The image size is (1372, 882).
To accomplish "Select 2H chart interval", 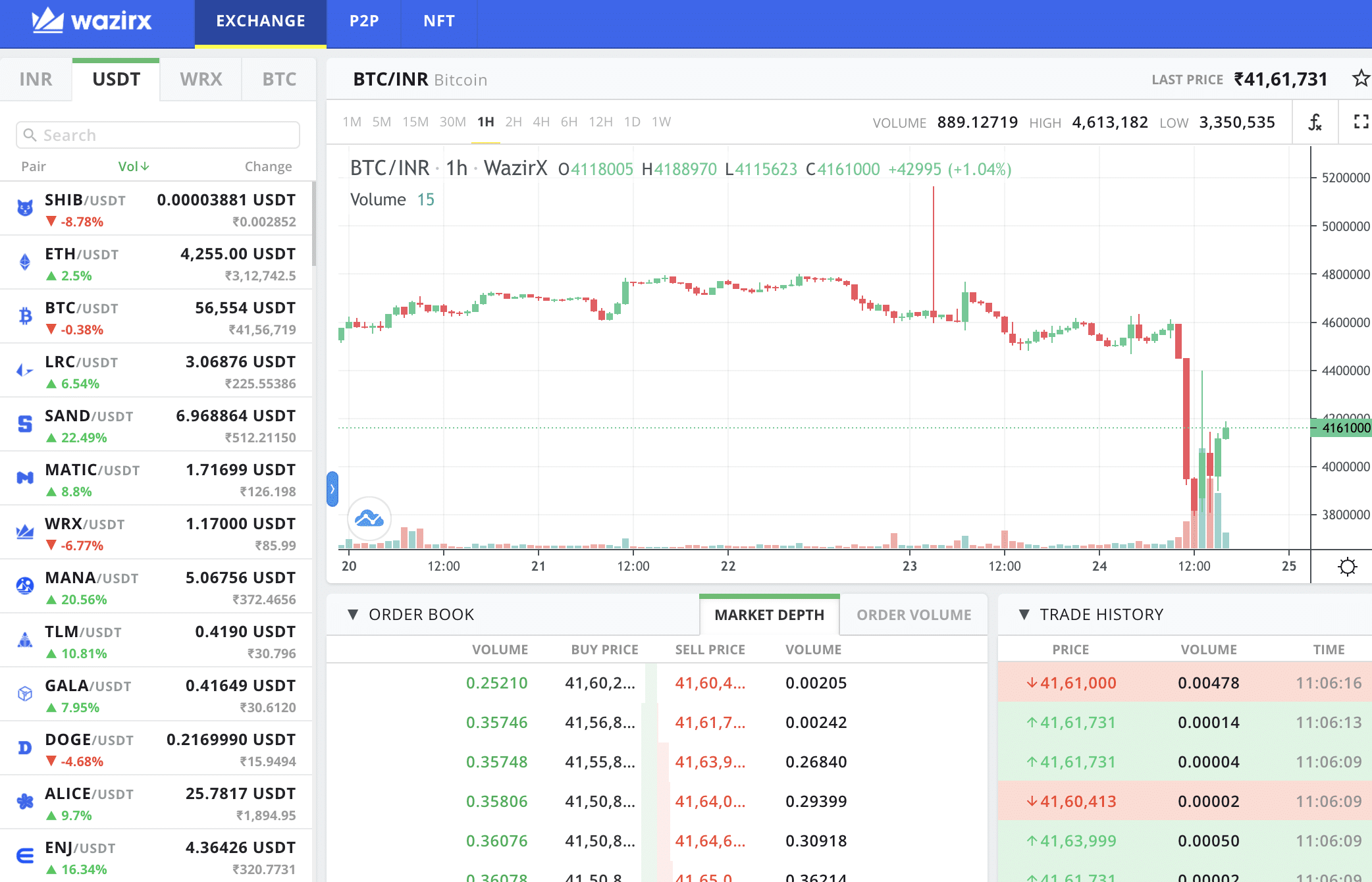I will (x=514, y=122).
